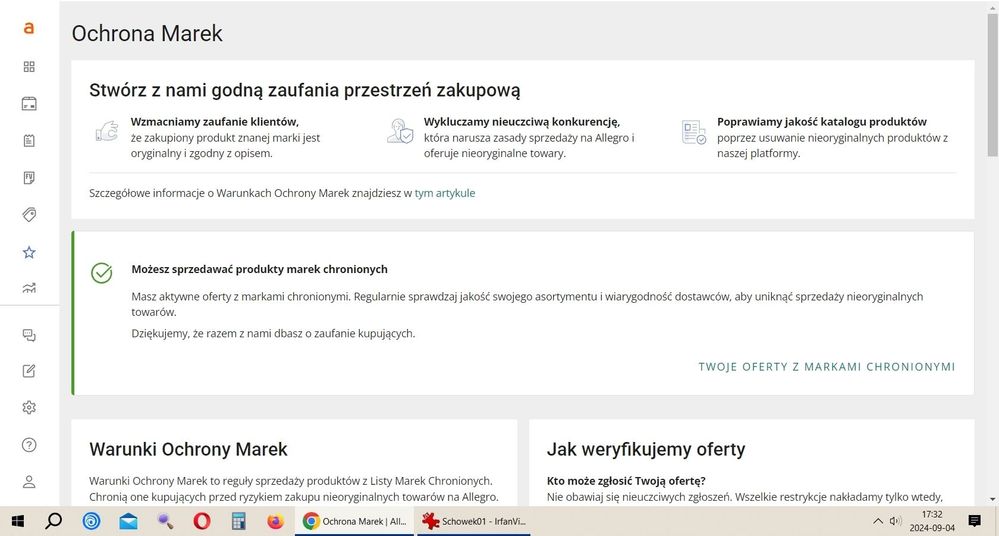Open the price tag icon
The height and width of the screenshot is (536, 999).
[x=29, y=215]
